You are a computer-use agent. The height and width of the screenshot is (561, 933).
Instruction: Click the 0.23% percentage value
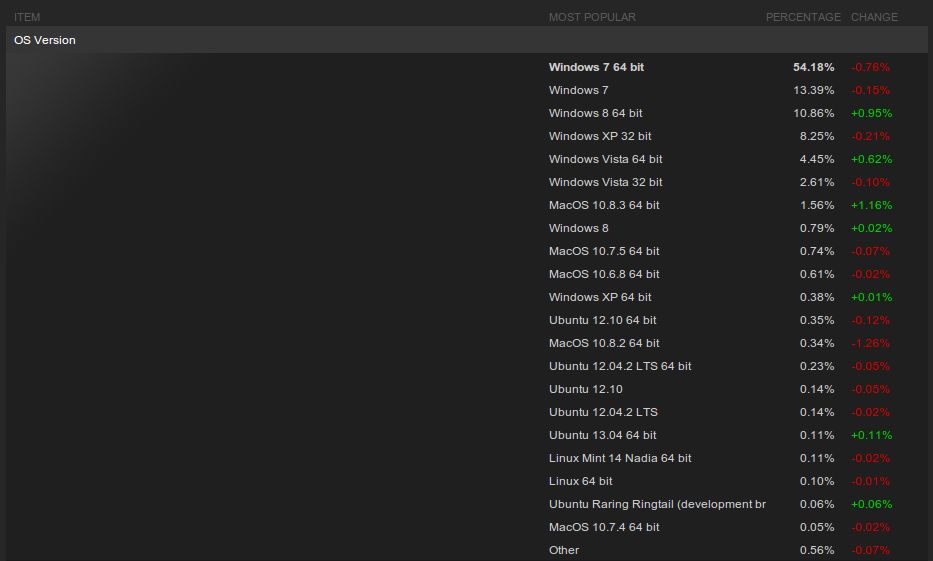[x=817, y=366]
